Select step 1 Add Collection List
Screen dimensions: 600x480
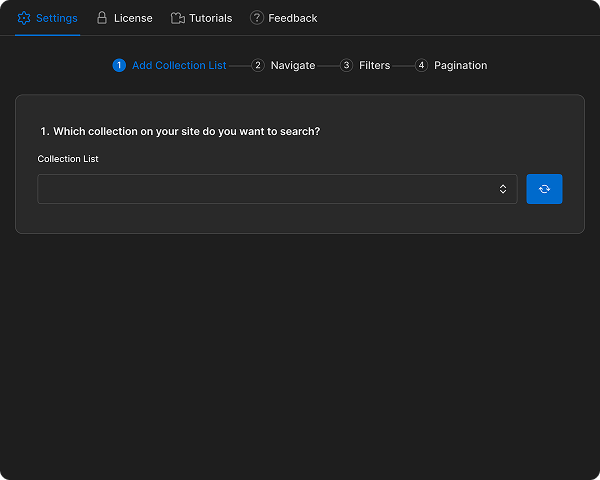(170, 65)
